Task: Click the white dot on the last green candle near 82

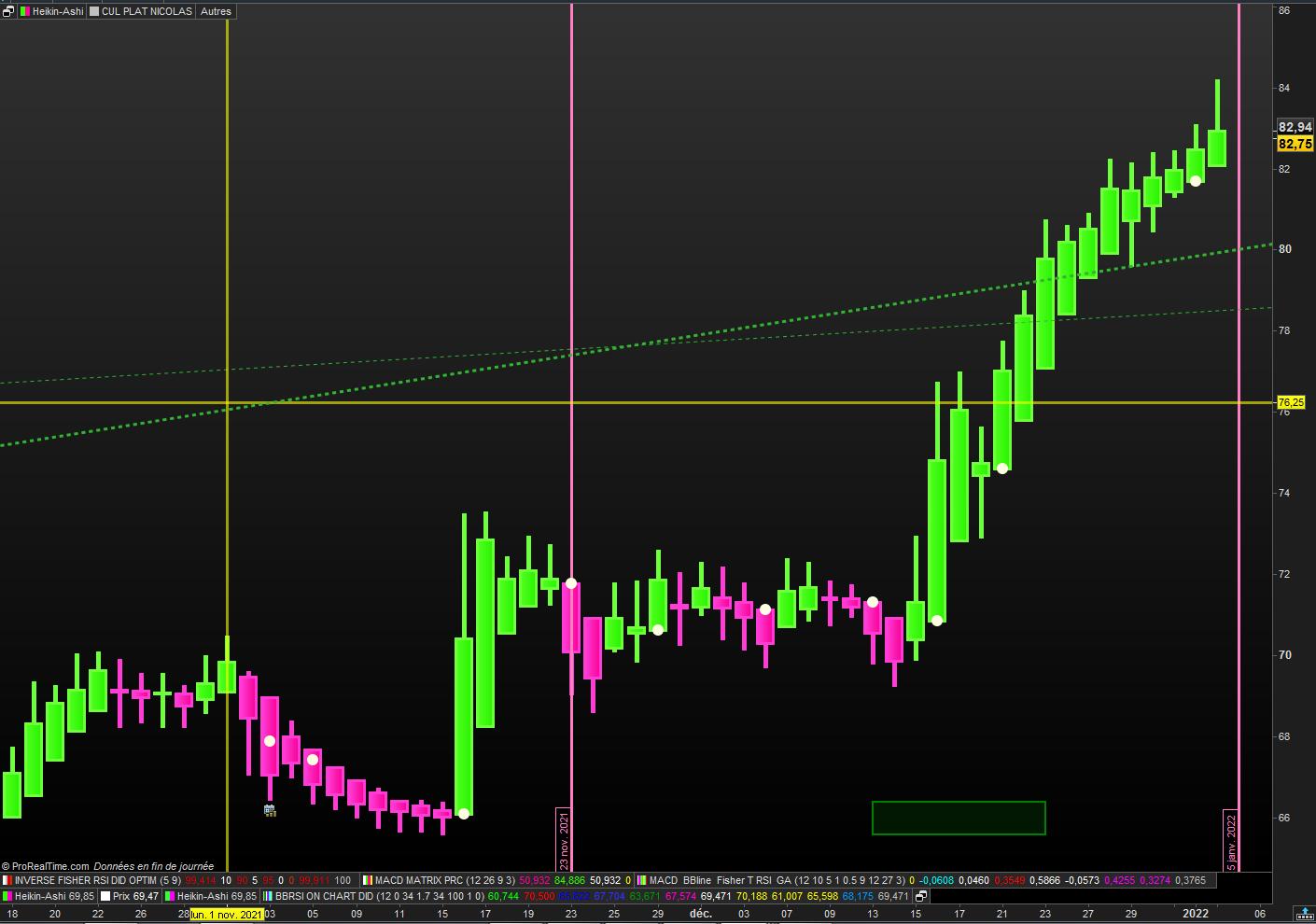Action: 1196,181
